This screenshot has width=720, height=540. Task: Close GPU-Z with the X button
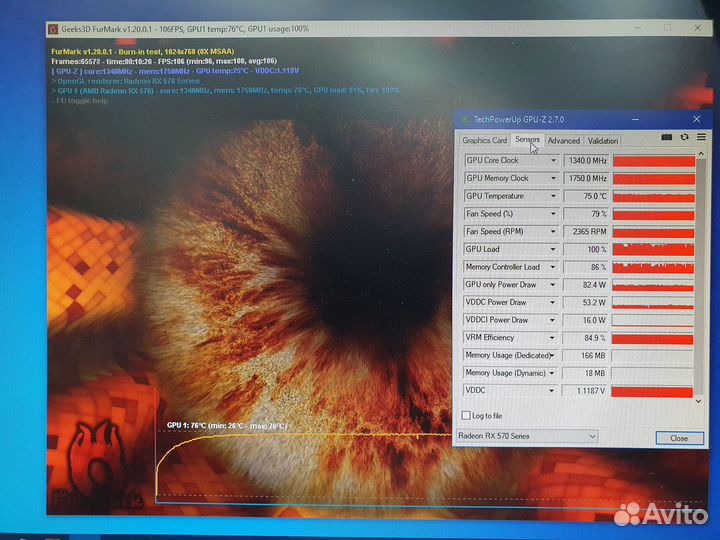coord(697,119)
